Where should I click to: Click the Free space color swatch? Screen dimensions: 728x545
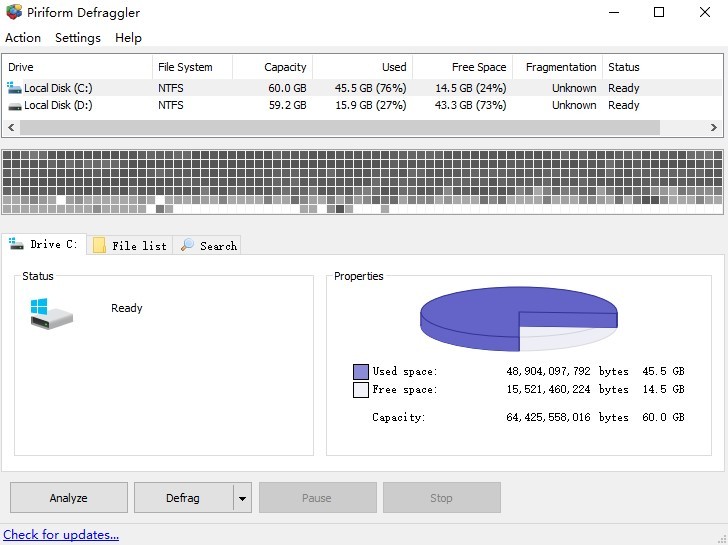(361, 389)
